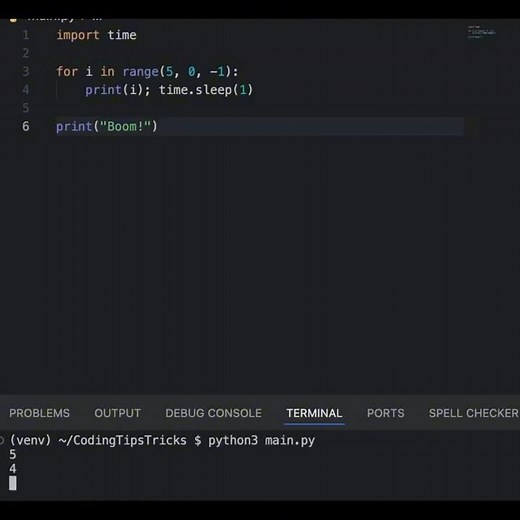Click line number 3 in the gutter
The image size is (520, 520).
point(26,71)
